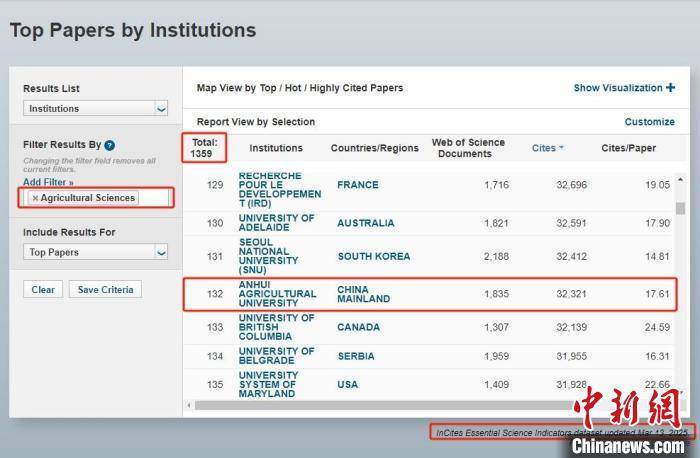The width and height of the screenshot is (700, 458).
Task: Click the horizontal scrollbar left arrow
Action: tap(189, 405)
